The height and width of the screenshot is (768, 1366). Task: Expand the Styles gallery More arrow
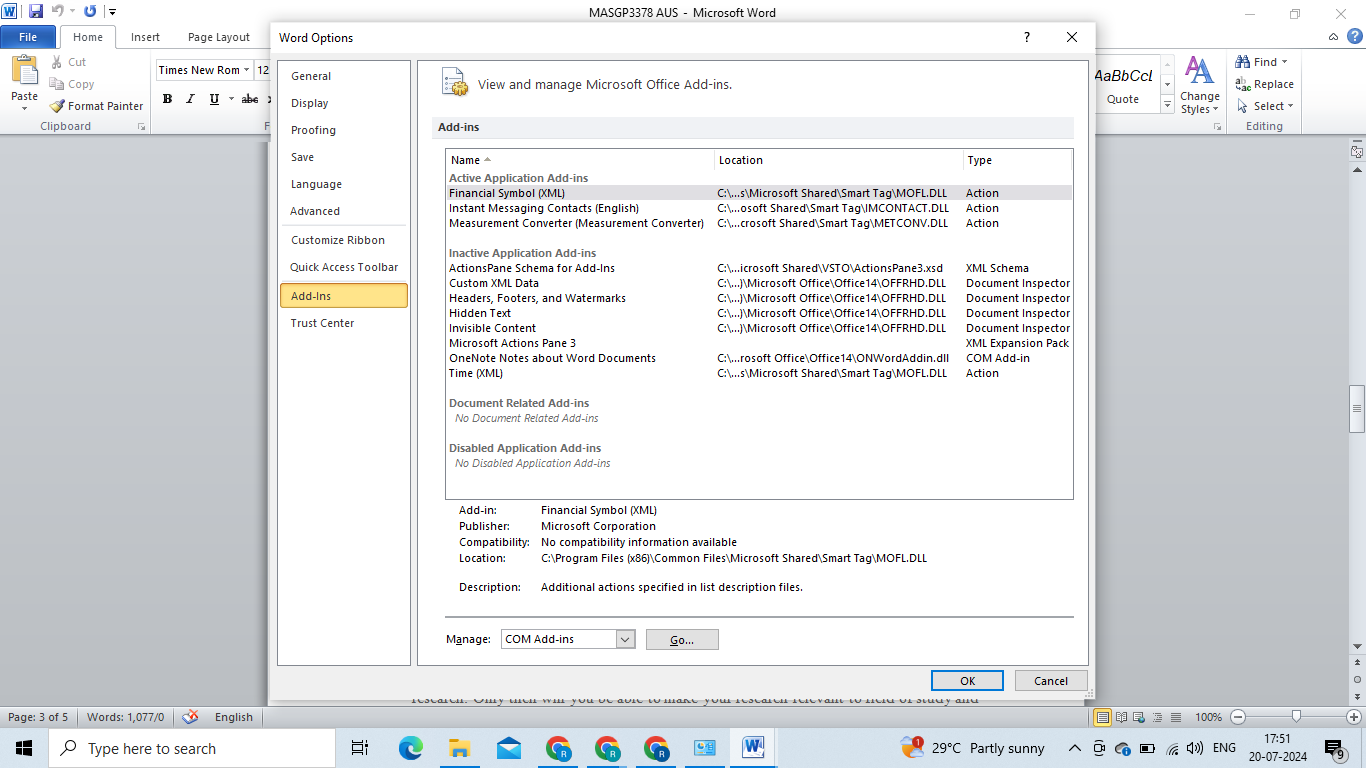(1167, 104)
